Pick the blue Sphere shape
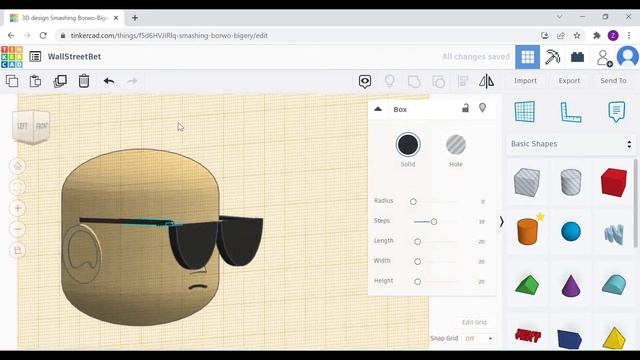 click(571, 231)
